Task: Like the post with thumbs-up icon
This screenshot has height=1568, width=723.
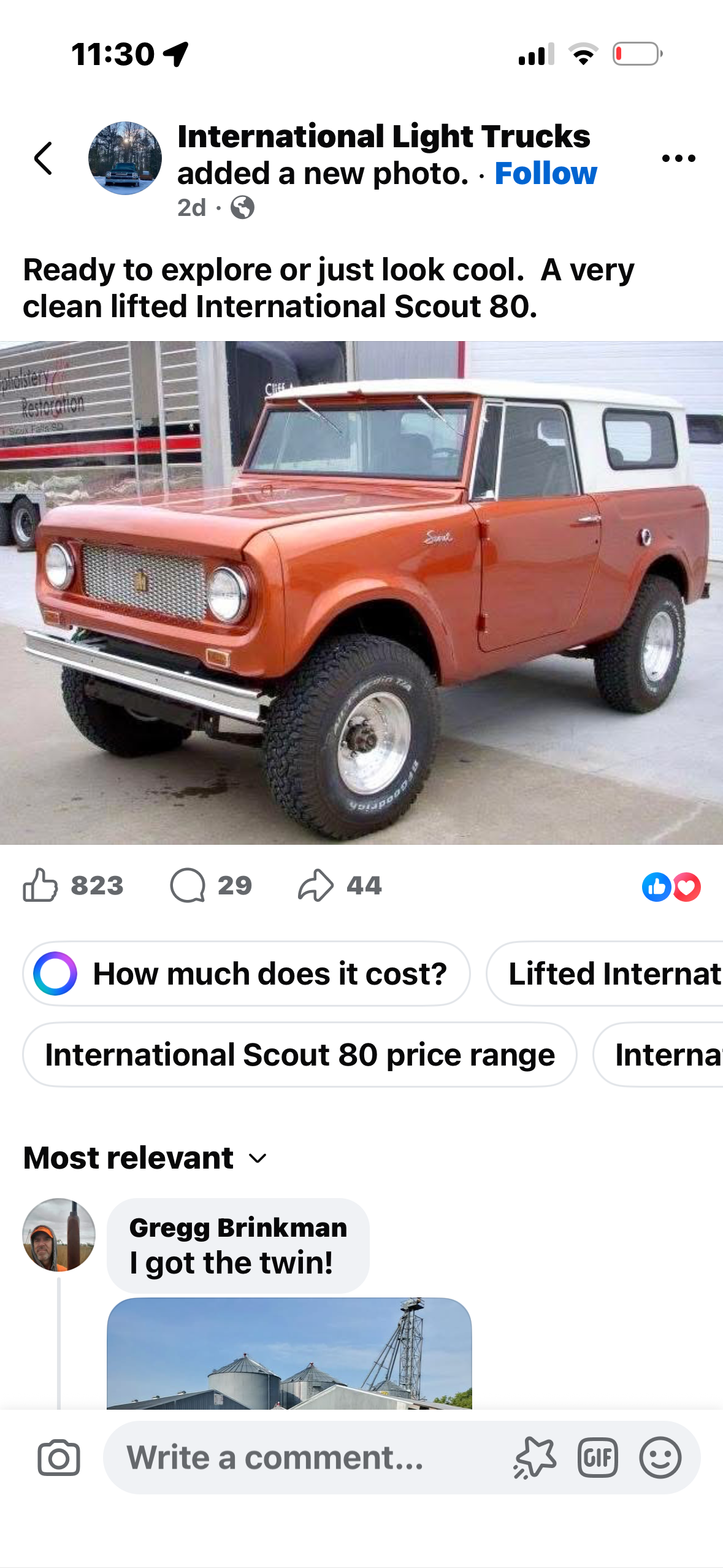Action: (40, 885)
